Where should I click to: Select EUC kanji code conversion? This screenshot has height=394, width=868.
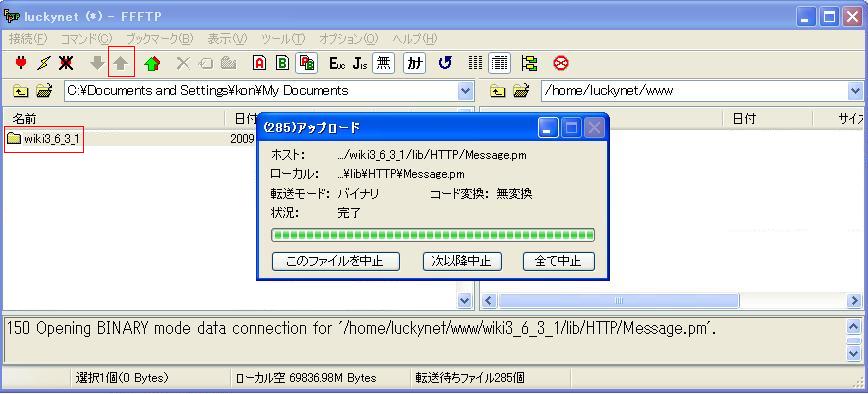(x=337, y=63)
